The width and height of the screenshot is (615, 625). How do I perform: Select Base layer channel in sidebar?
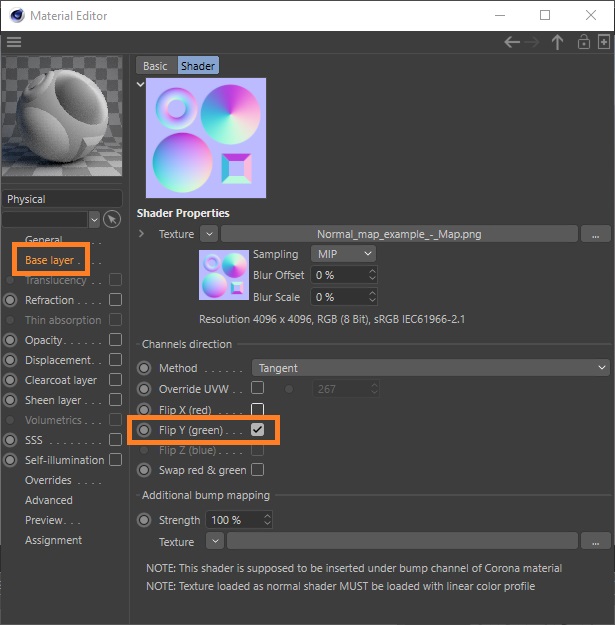[x=50, y=260]
